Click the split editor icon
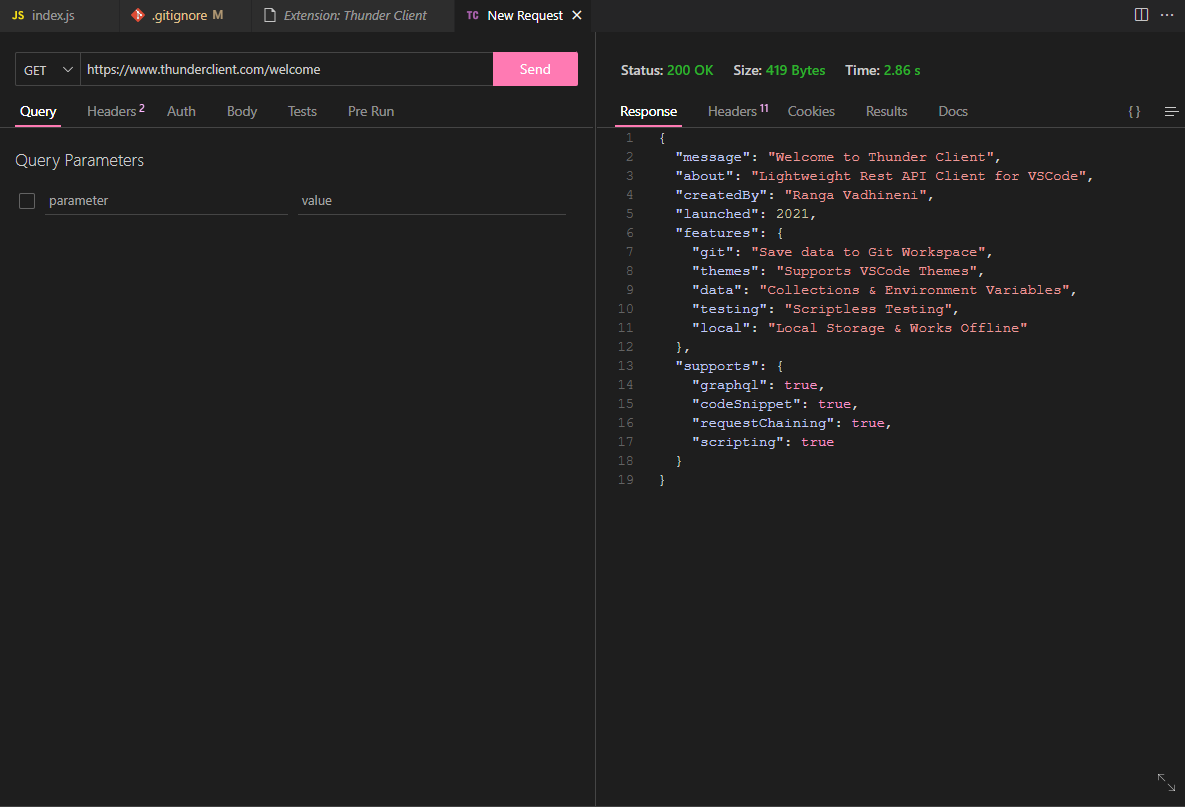 click(1141, 15)
